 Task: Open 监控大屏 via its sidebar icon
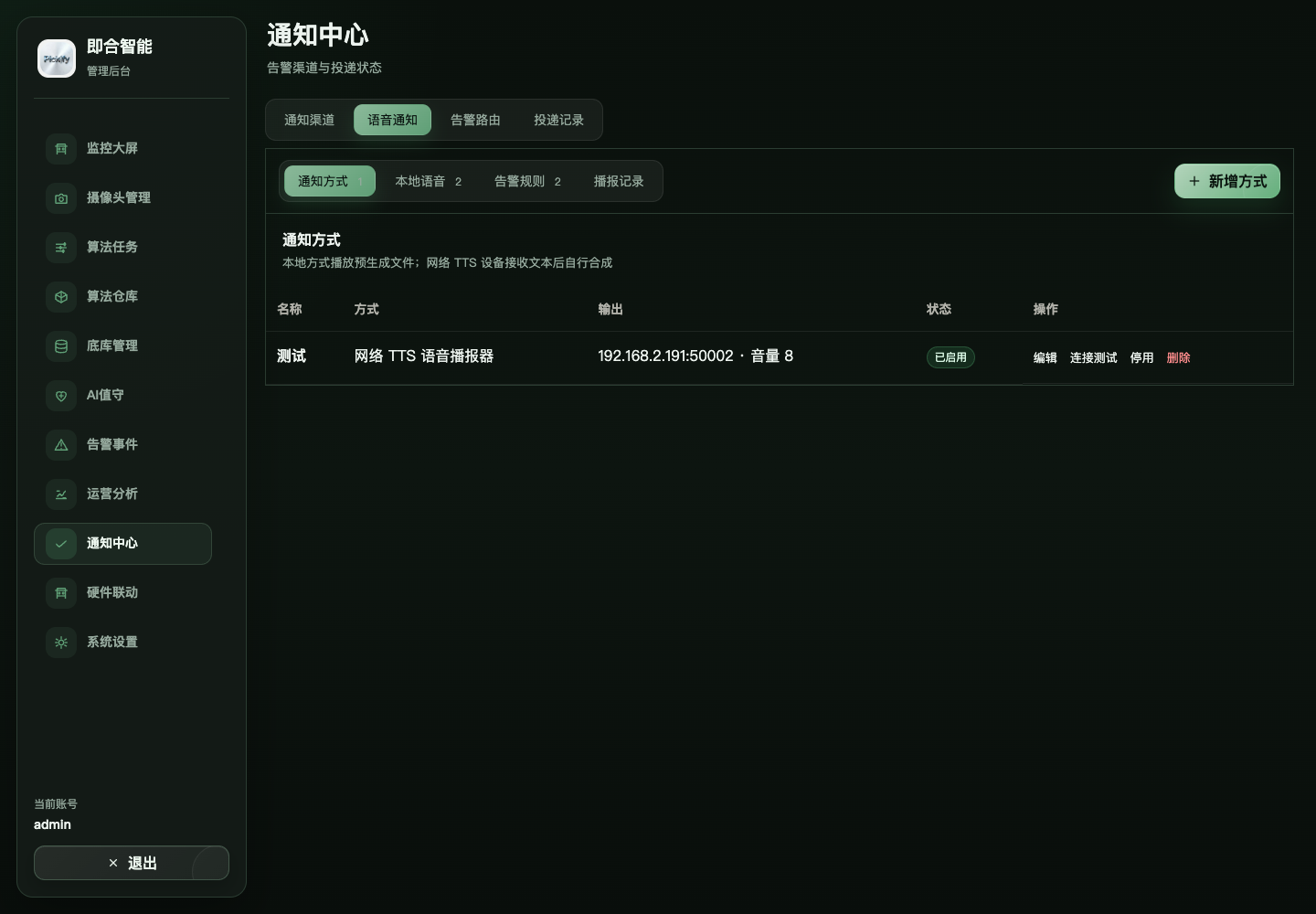coord(61,148)
